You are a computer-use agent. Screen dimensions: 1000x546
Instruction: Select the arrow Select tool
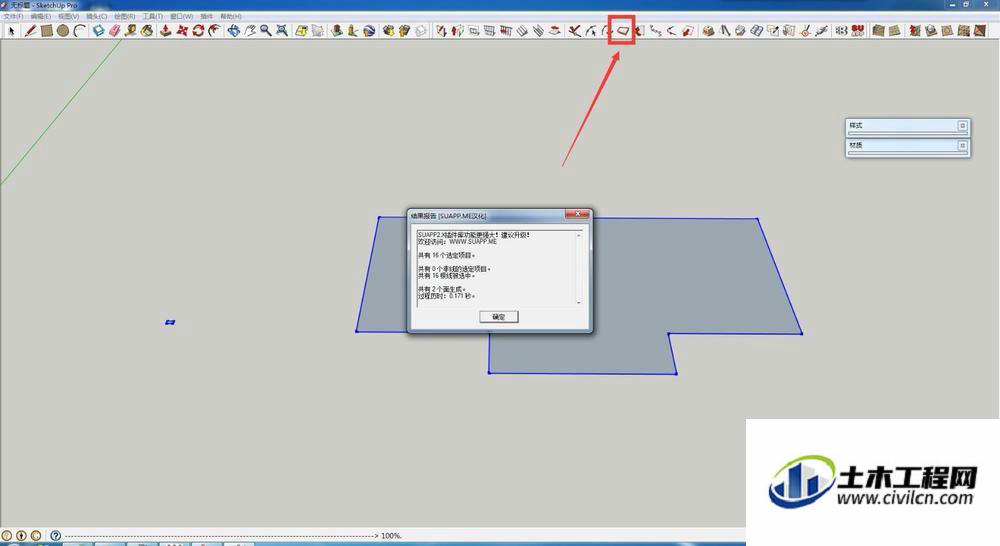click(x=11, y=31)
